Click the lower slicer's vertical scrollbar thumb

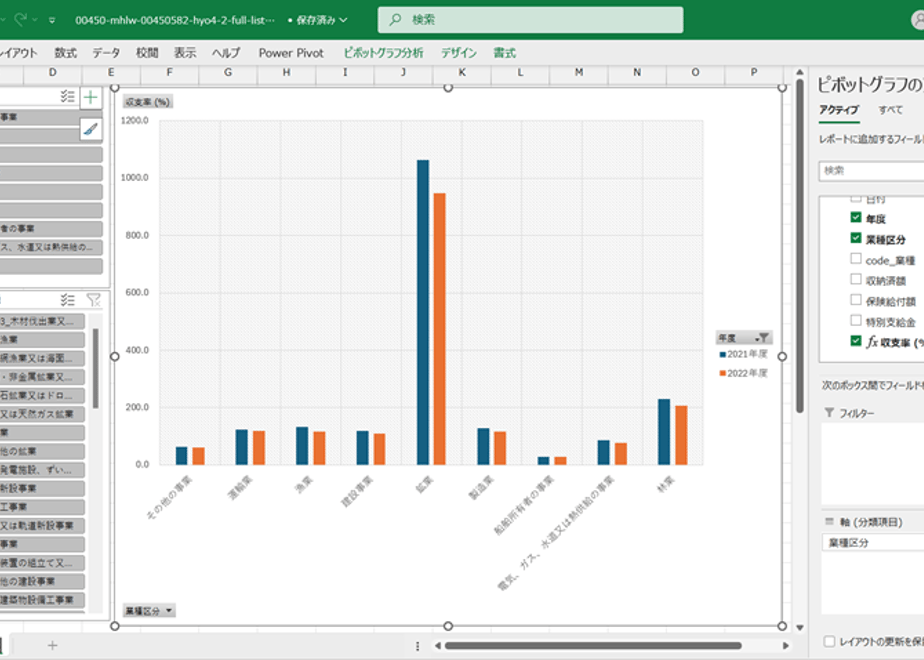pyautogui.click(x=95, y=368)
